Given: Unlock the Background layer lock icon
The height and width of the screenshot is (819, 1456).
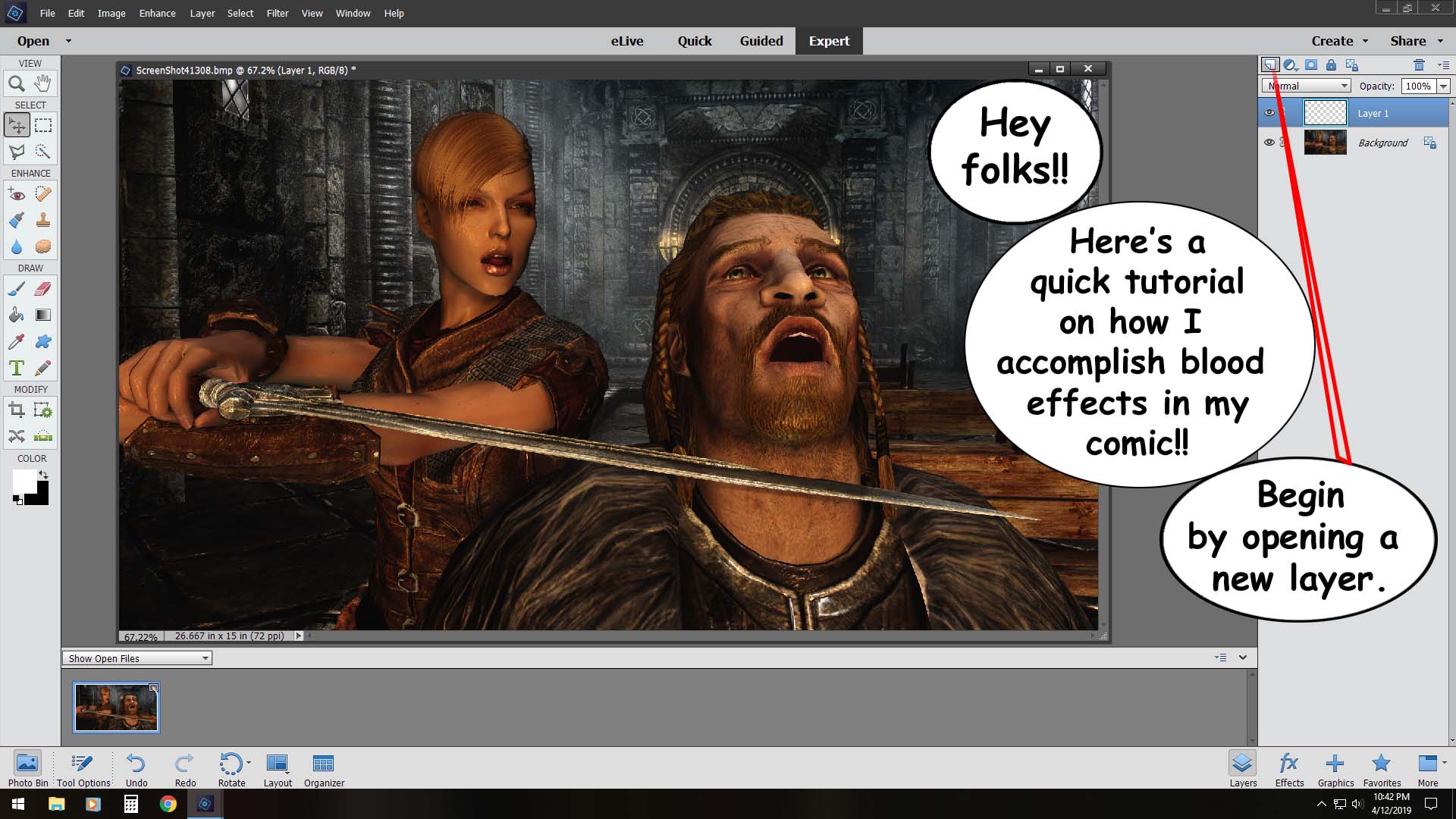Looking at the screenshot, I should coord(1430,143).
